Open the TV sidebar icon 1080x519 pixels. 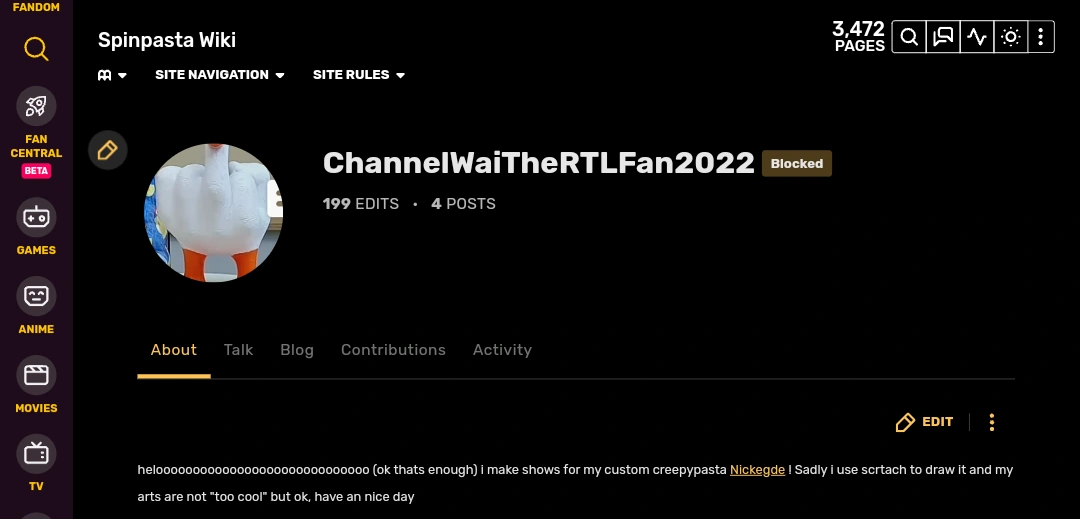(x=36, y=454)
